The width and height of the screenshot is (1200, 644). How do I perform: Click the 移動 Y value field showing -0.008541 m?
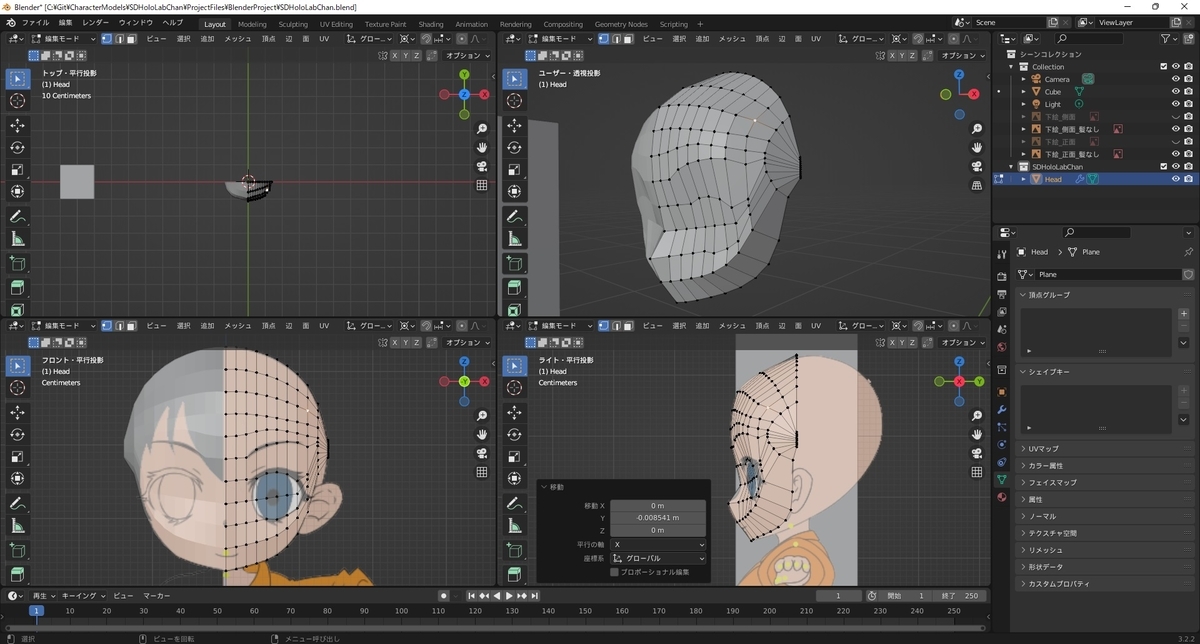[658, 518]
